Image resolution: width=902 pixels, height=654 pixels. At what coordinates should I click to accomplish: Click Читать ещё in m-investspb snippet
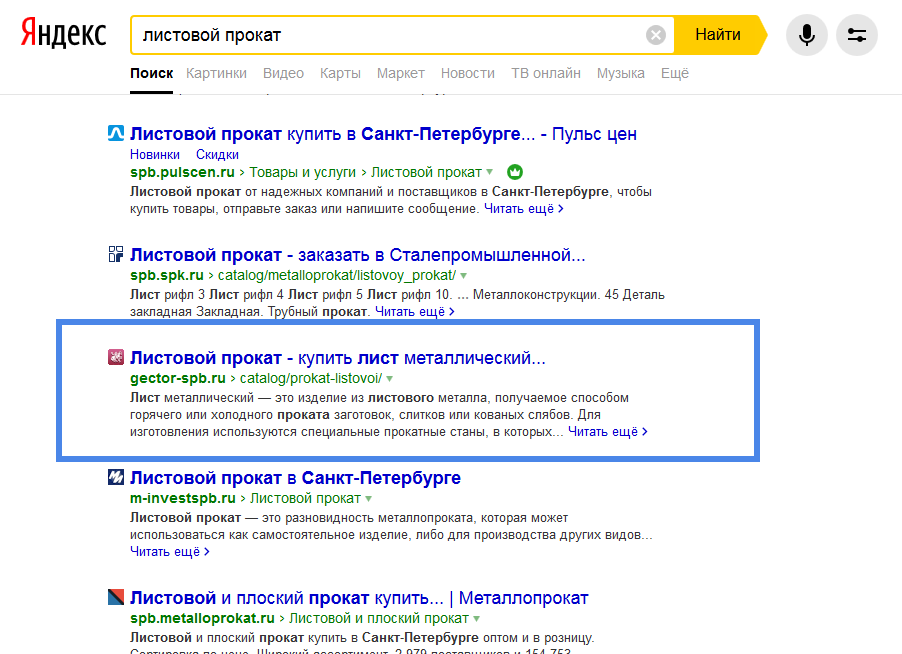[x=170, y=552]
